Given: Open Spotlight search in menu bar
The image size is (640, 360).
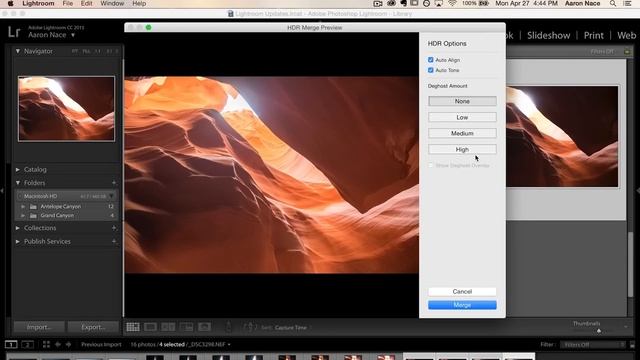Looking at the screenshot, I should click(613, 4).
